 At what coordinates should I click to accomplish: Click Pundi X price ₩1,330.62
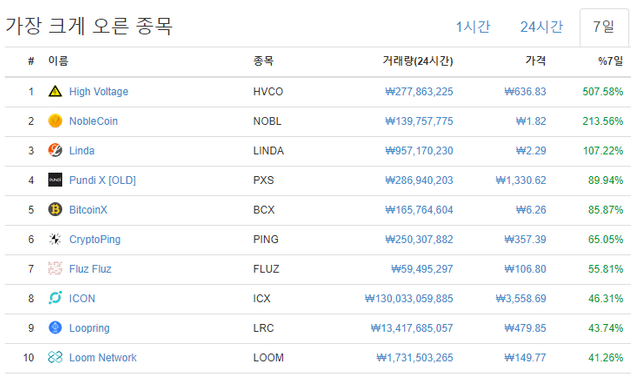[x=521, y=180]
